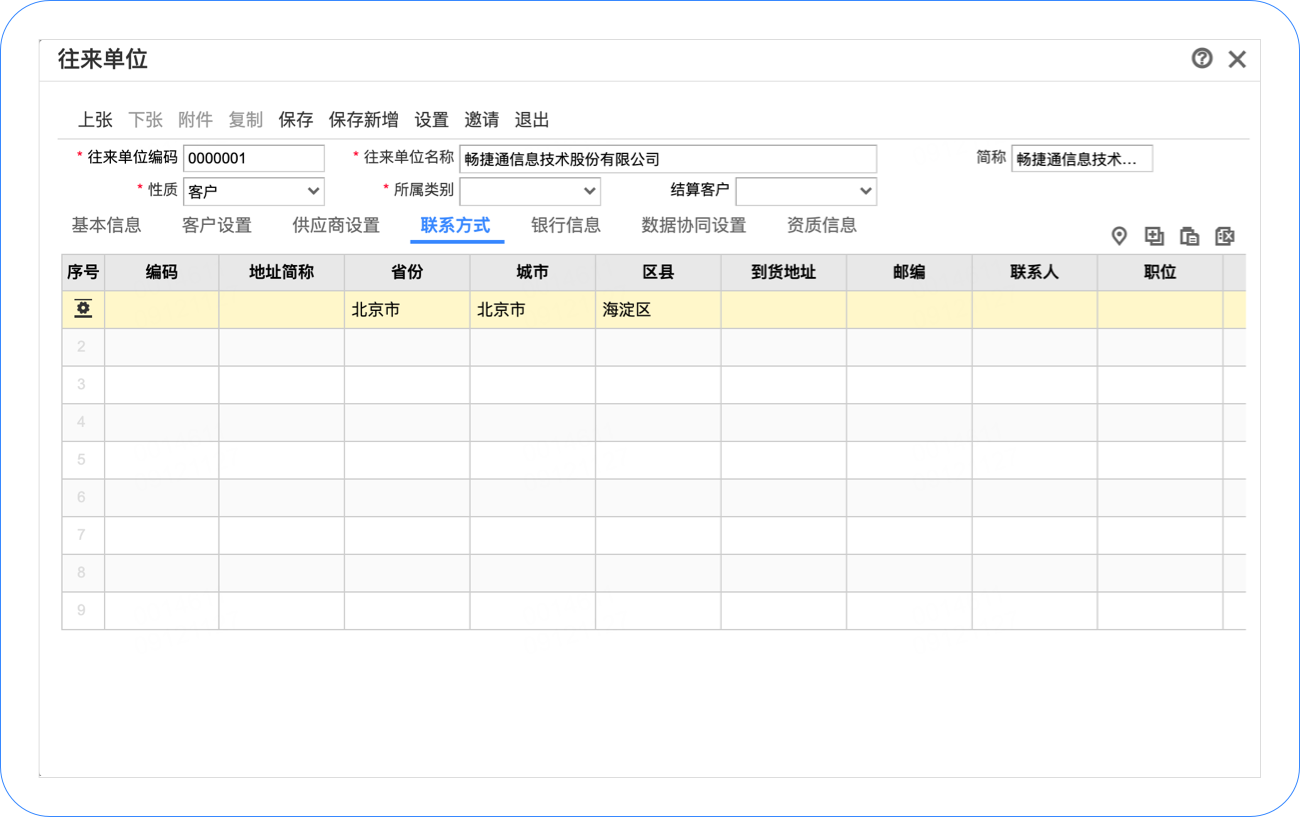Switch to the 基本信息 tab
Viewport: 1300px width, 817px height.
coord(106,225)
